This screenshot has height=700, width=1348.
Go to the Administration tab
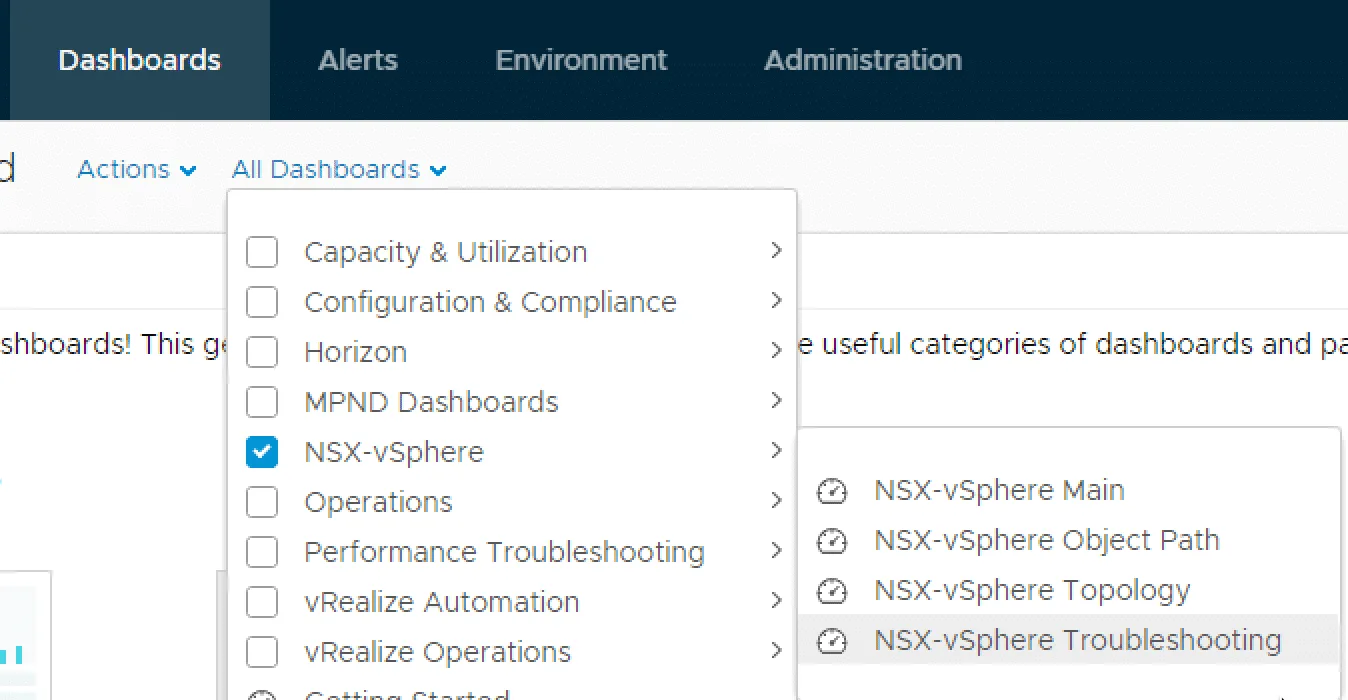pyautogui.click(x=863, y=60)
